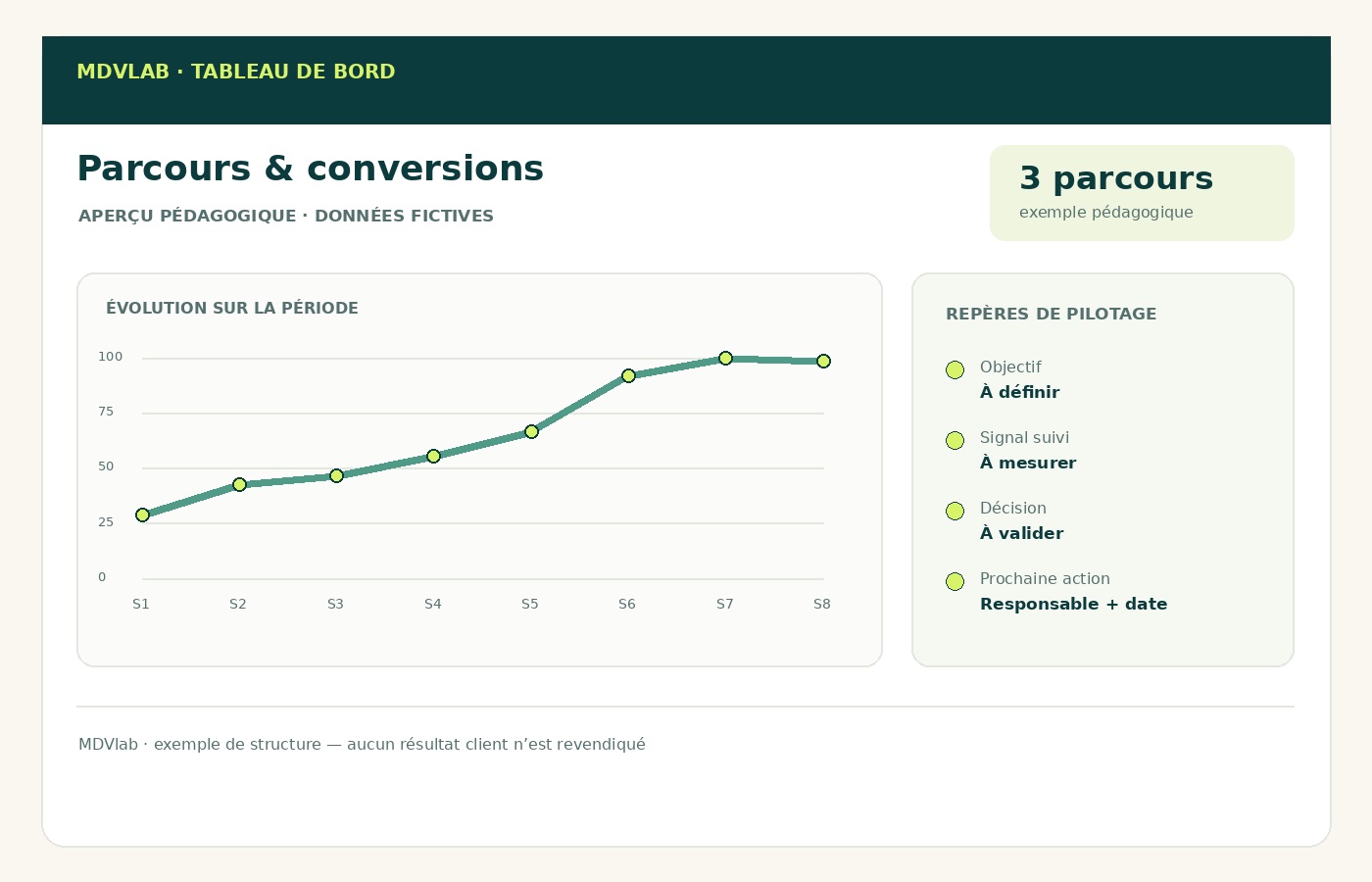
Task: Click the Parcours & conversions title
Action: point(310,169)
